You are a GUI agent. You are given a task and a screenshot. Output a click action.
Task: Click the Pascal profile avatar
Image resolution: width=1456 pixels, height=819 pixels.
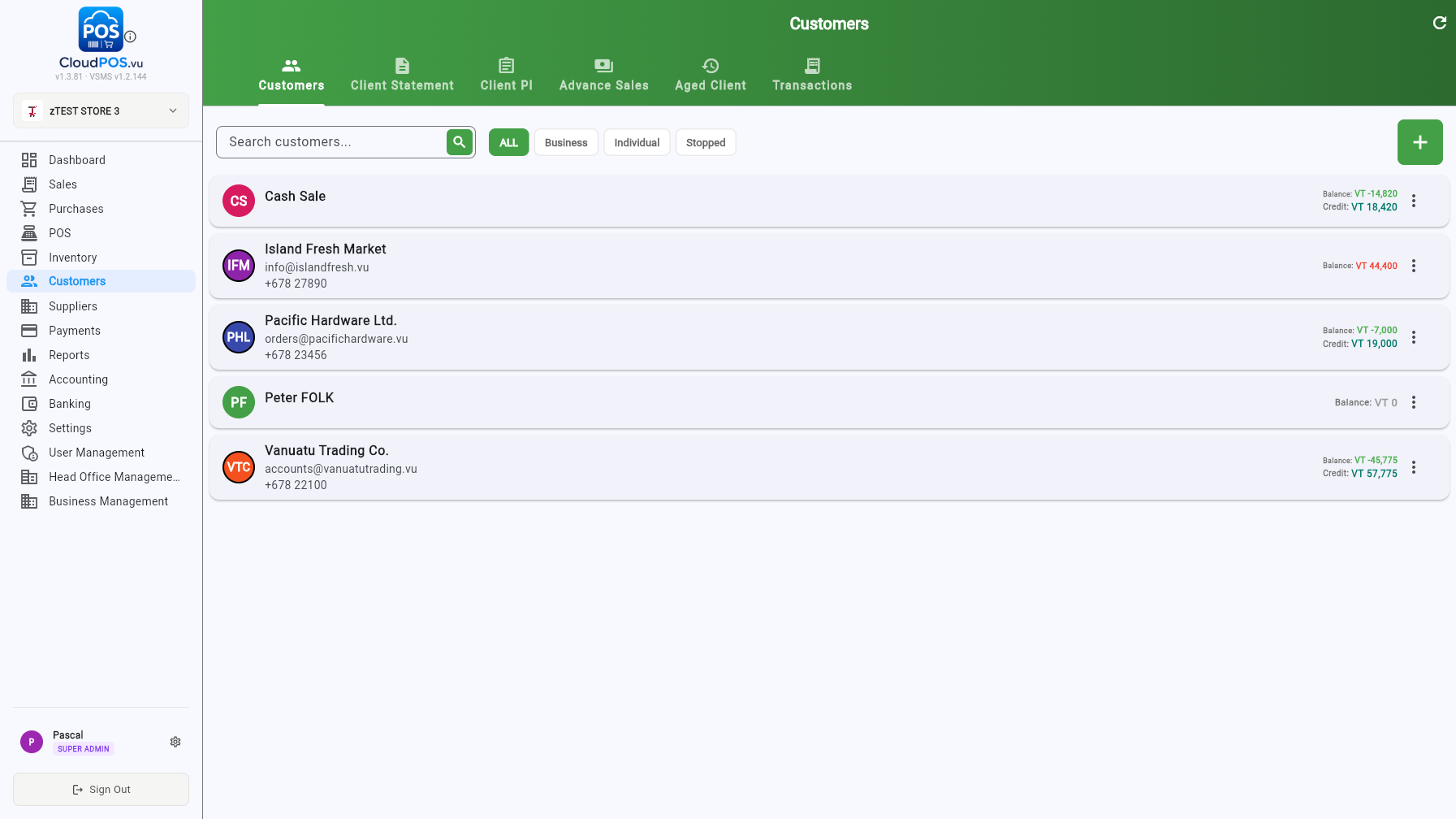tap(32, 742)
